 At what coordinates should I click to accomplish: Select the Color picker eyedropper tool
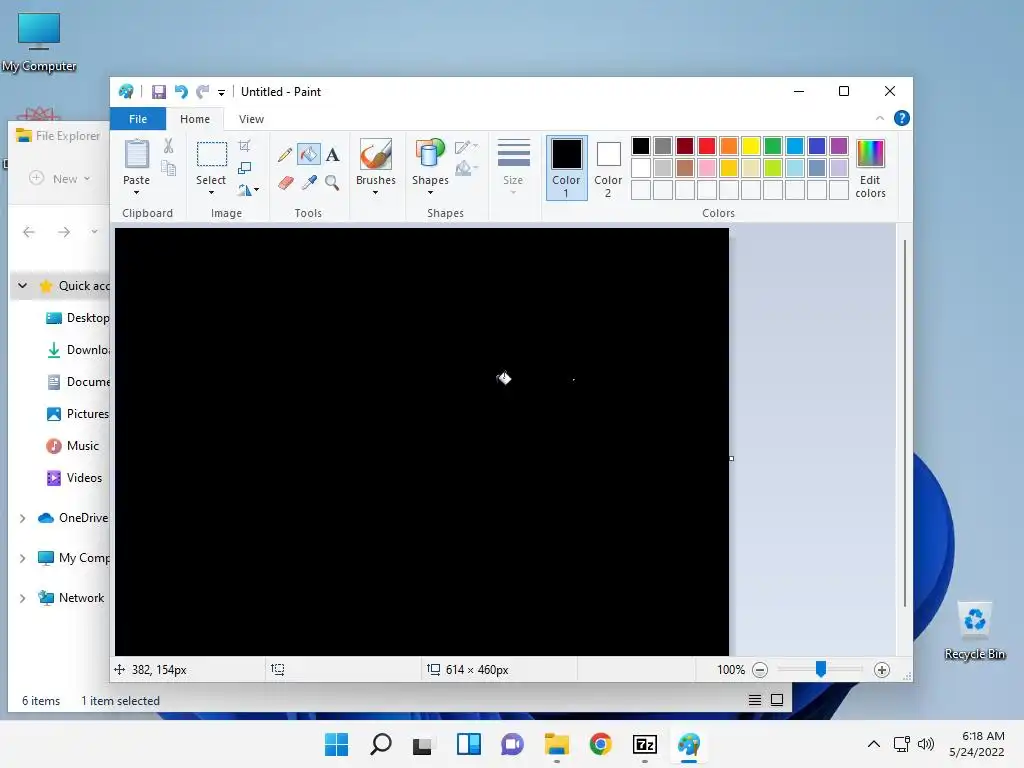(309, 183)
